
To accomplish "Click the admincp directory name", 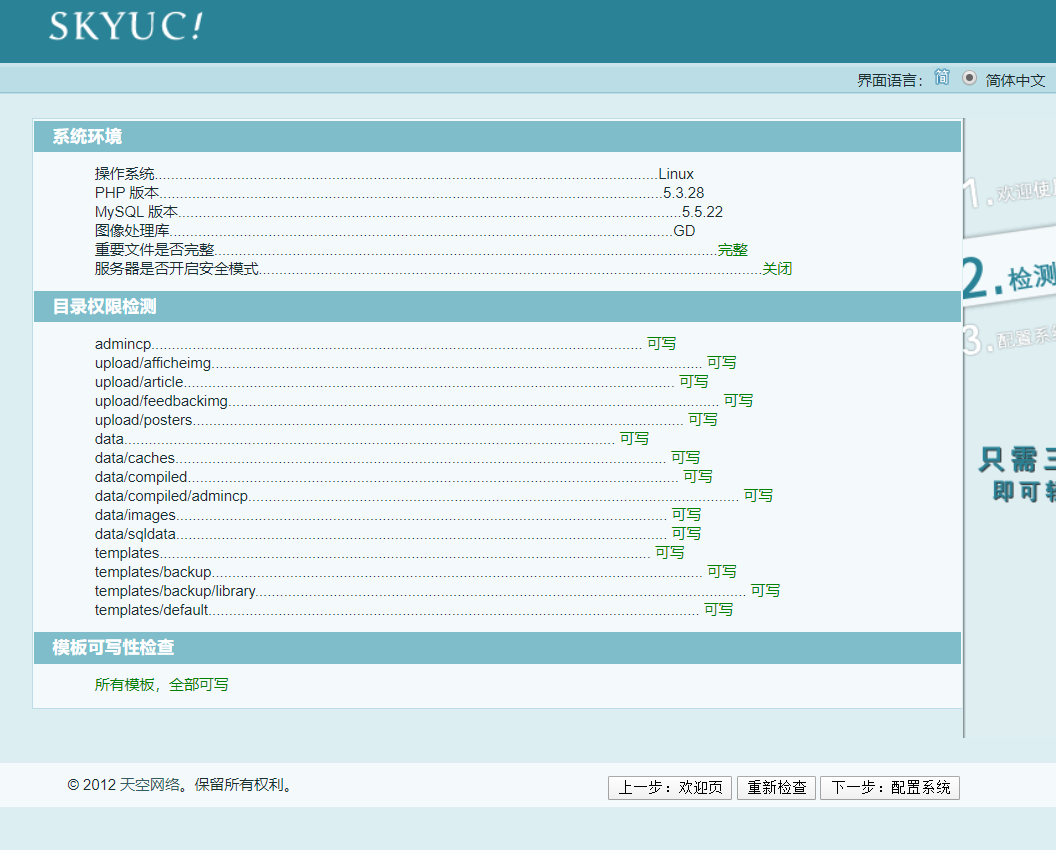I will [123, 344].
